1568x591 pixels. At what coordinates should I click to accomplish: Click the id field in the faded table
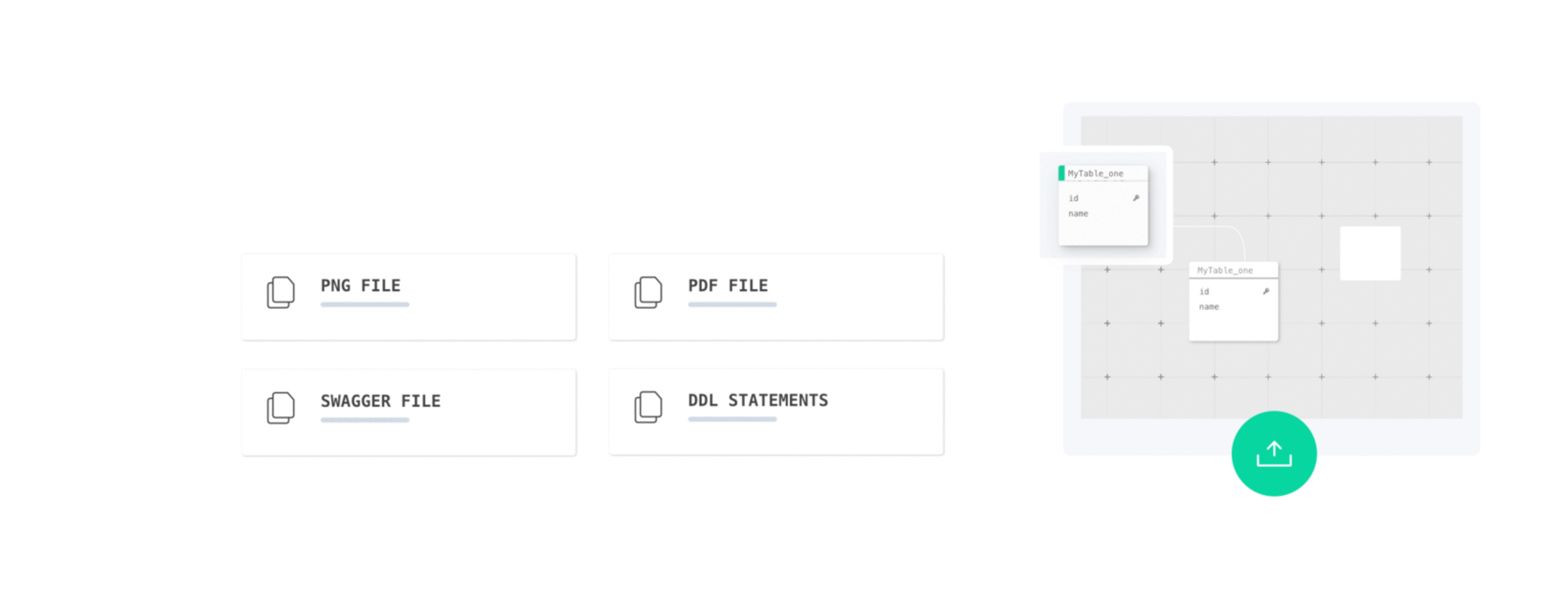coord(1204,292)
